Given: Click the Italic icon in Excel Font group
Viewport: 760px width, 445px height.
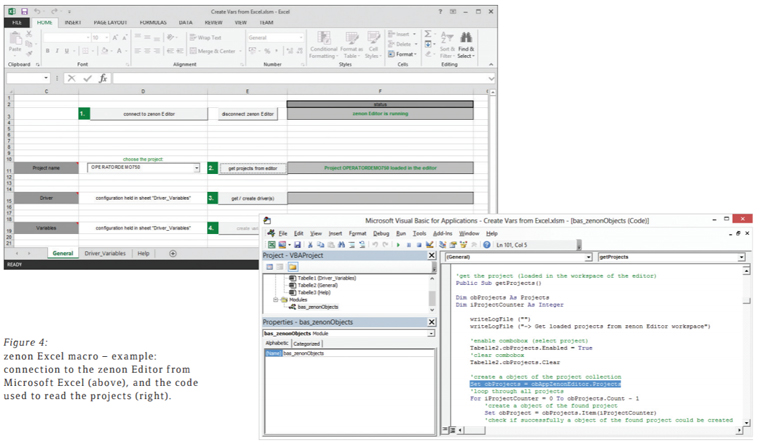Looking at the screenshot, I should pos(57,51).
